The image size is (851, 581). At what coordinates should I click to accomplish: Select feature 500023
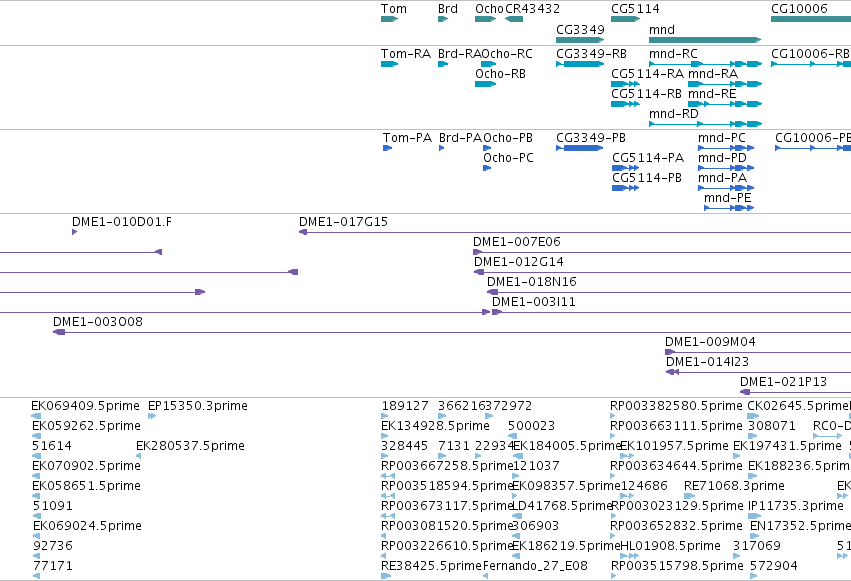[x=513, y=436]
